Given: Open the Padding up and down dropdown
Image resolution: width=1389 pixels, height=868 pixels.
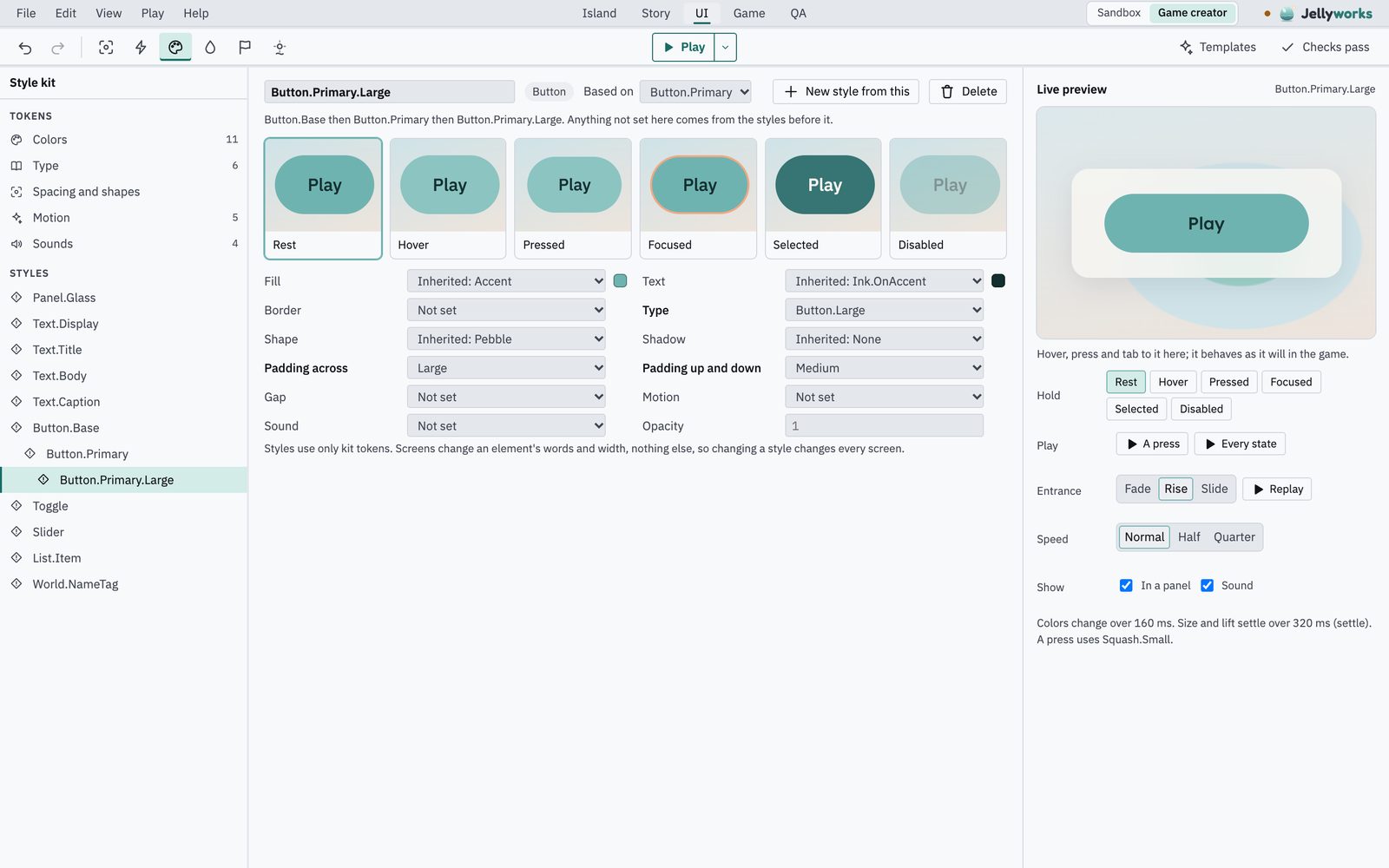Looking at the screenshot, I should click(x=884, y=368).
